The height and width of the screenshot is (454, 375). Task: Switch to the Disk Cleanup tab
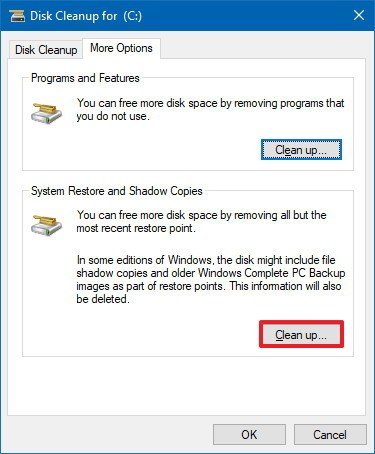tap(46, 50)
